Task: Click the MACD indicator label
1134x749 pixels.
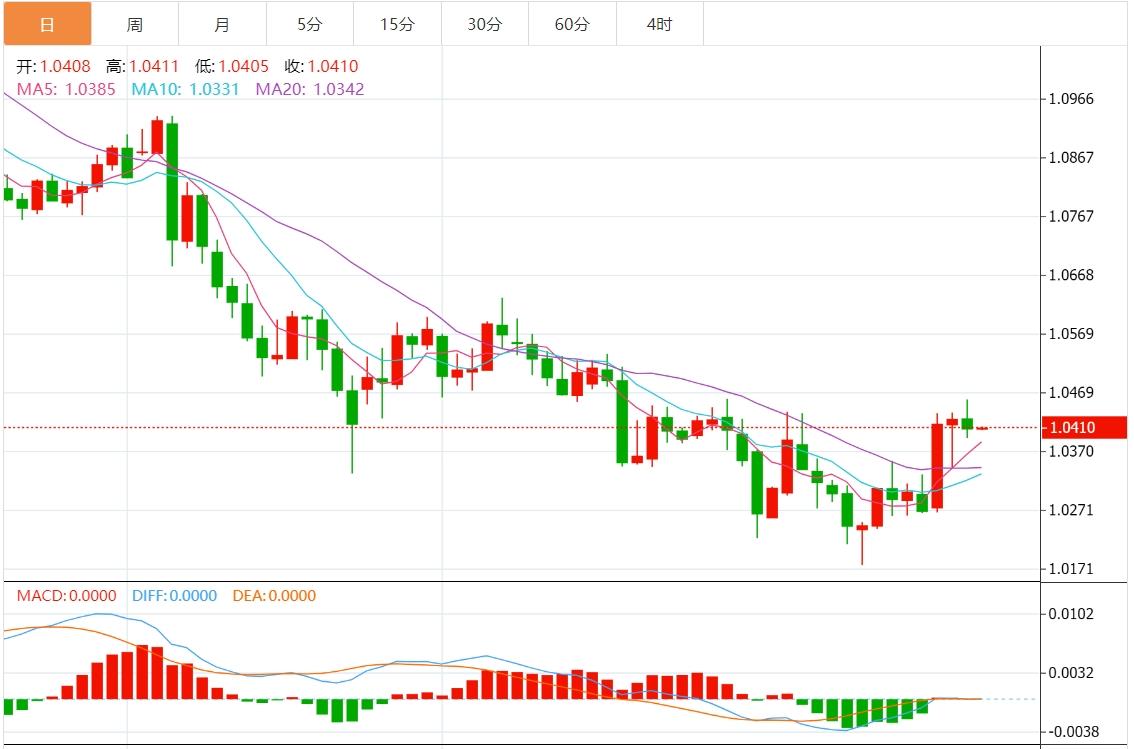Action: click(x=66, y=596)
